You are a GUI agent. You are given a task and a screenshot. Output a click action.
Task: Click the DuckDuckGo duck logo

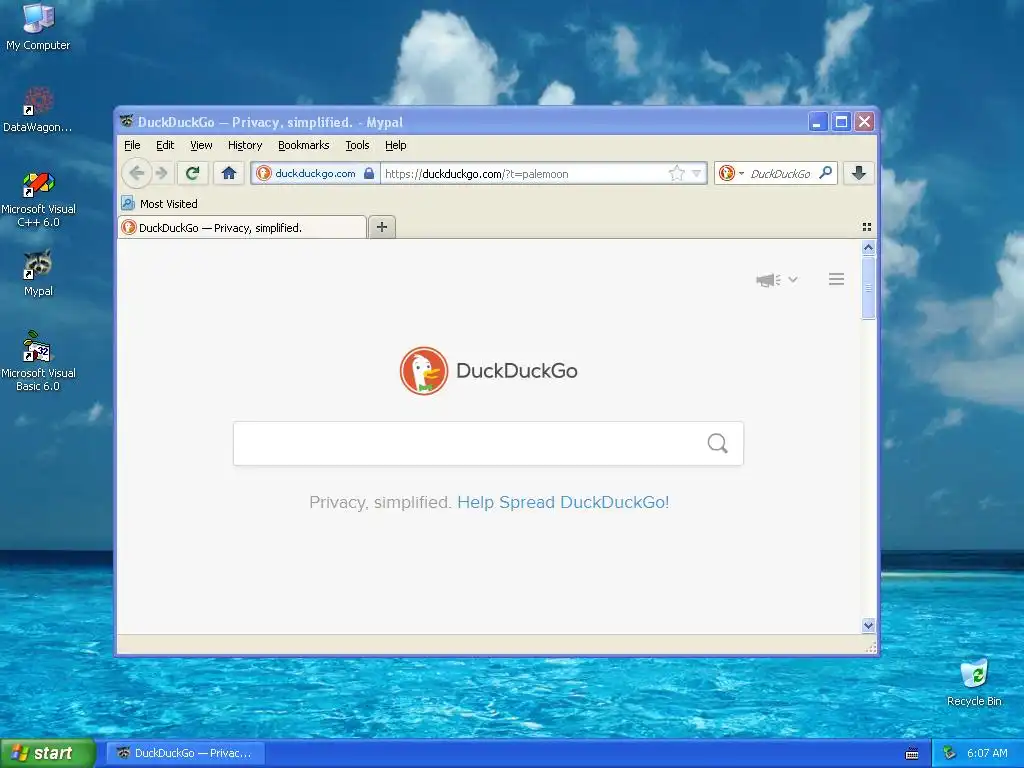(x=424, y=371)
